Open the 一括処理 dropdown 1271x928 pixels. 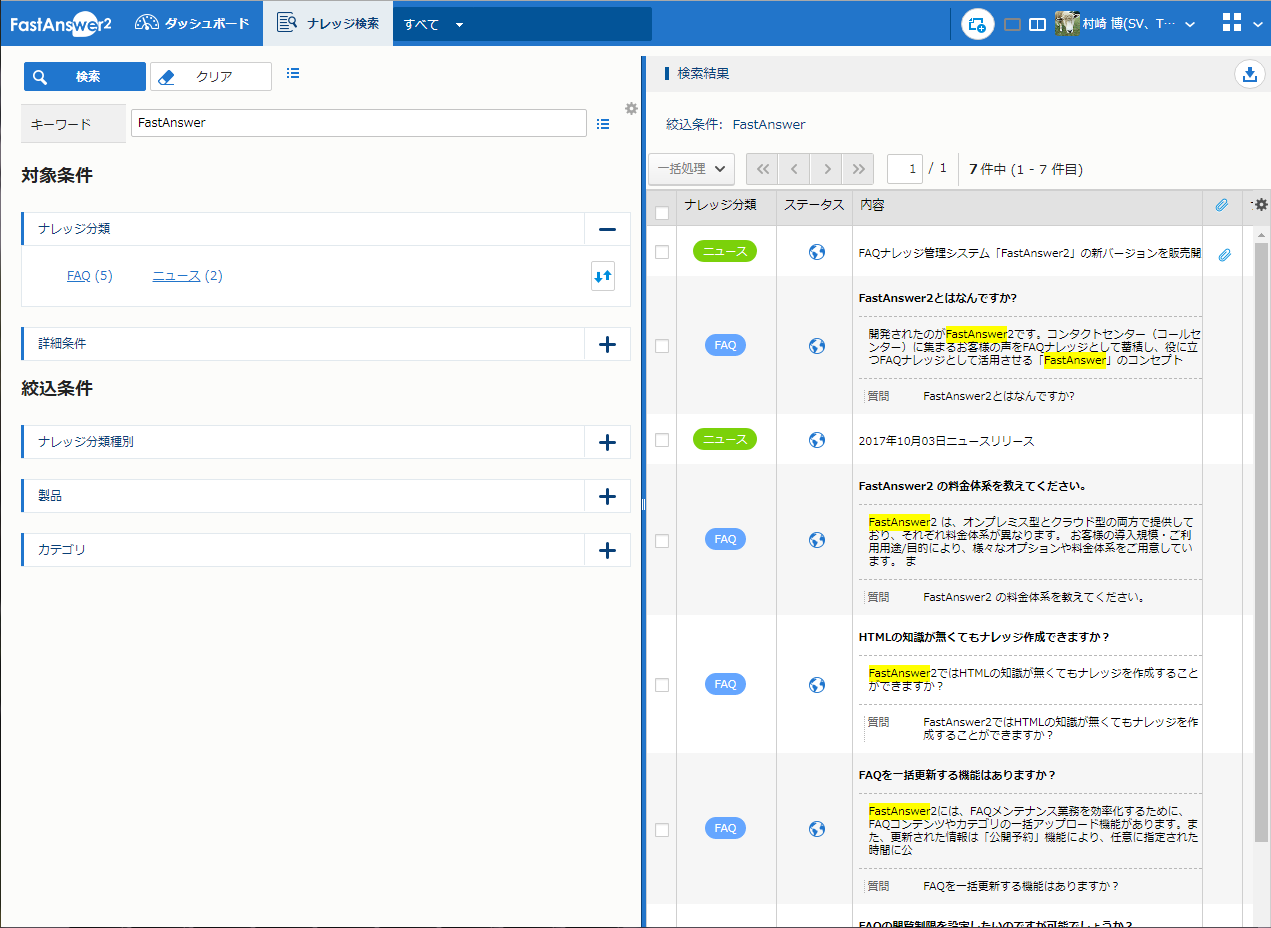click(691, 169)
